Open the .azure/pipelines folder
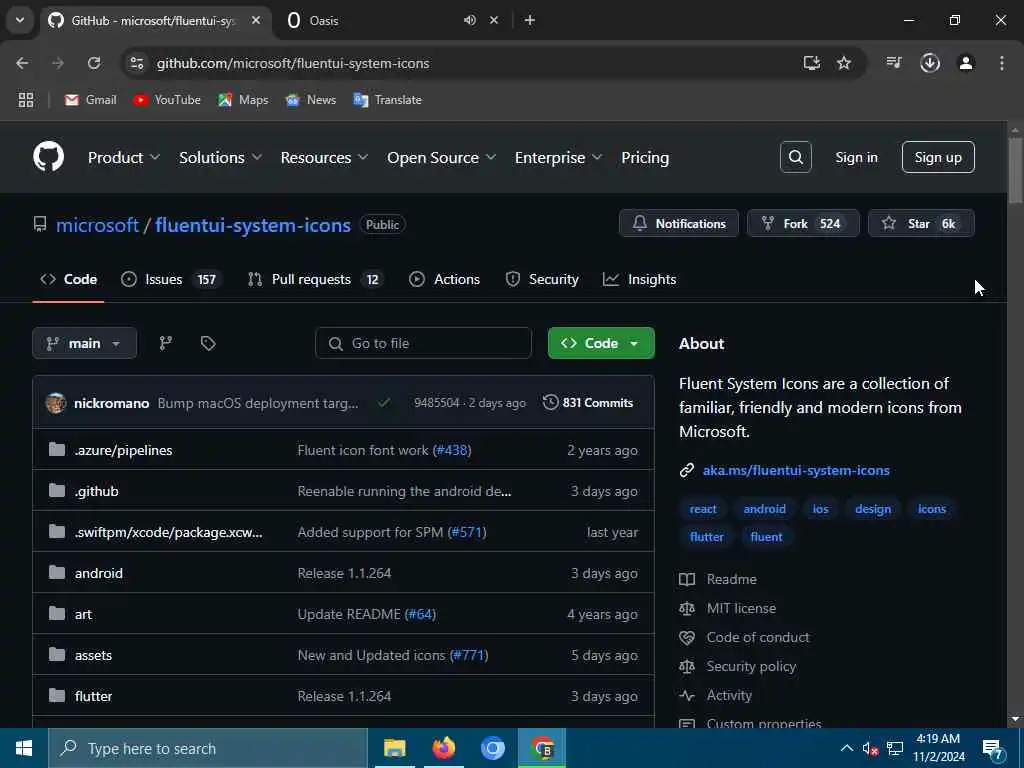This screenshot has width=1024, height=768. pos(123,450)
